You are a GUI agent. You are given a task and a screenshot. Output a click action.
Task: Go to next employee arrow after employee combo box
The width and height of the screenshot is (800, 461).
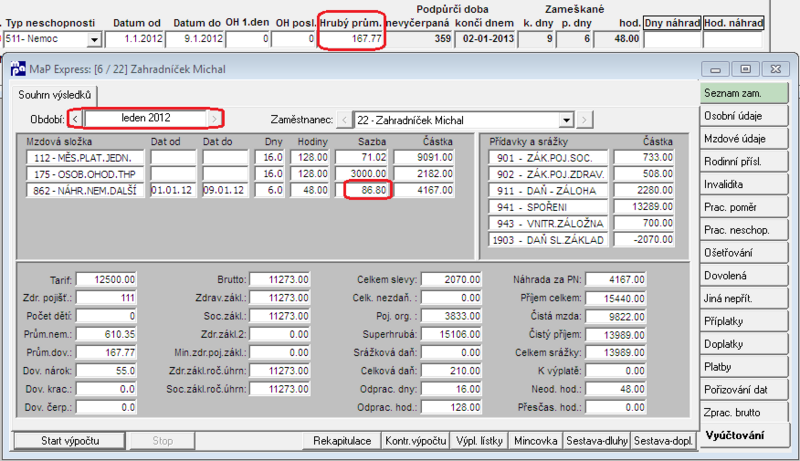click(x=584, y=120)
